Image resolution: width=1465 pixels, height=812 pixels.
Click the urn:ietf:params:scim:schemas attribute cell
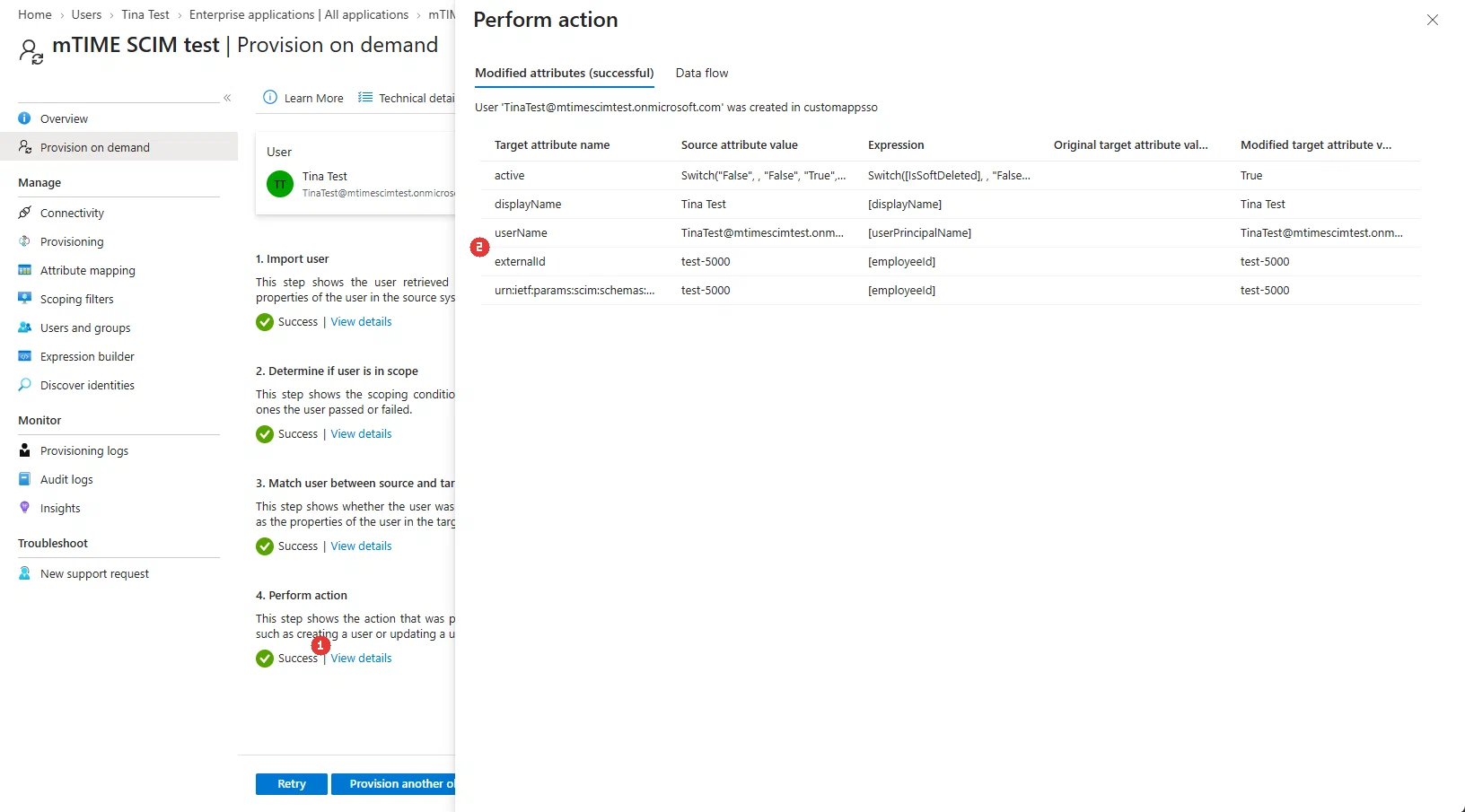coord(575,291)
